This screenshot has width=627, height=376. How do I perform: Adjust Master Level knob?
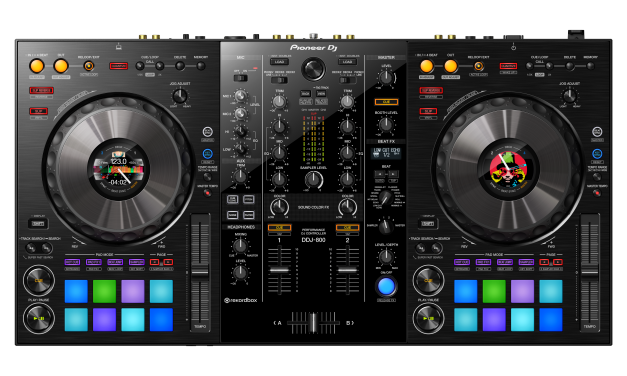[386, 77]
